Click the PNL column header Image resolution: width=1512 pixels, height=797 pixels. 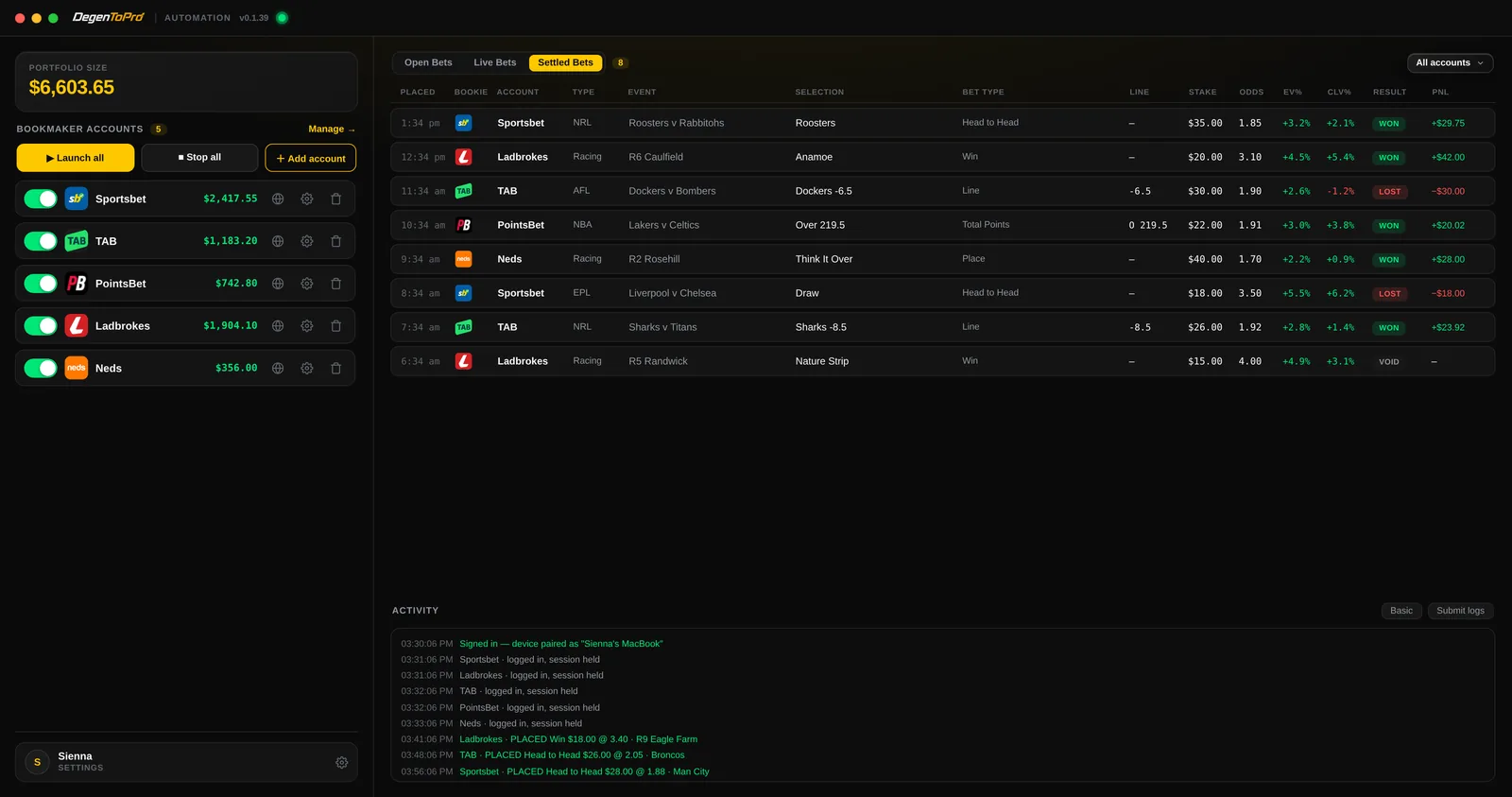pyautogui.click(x=1440, y=93)
